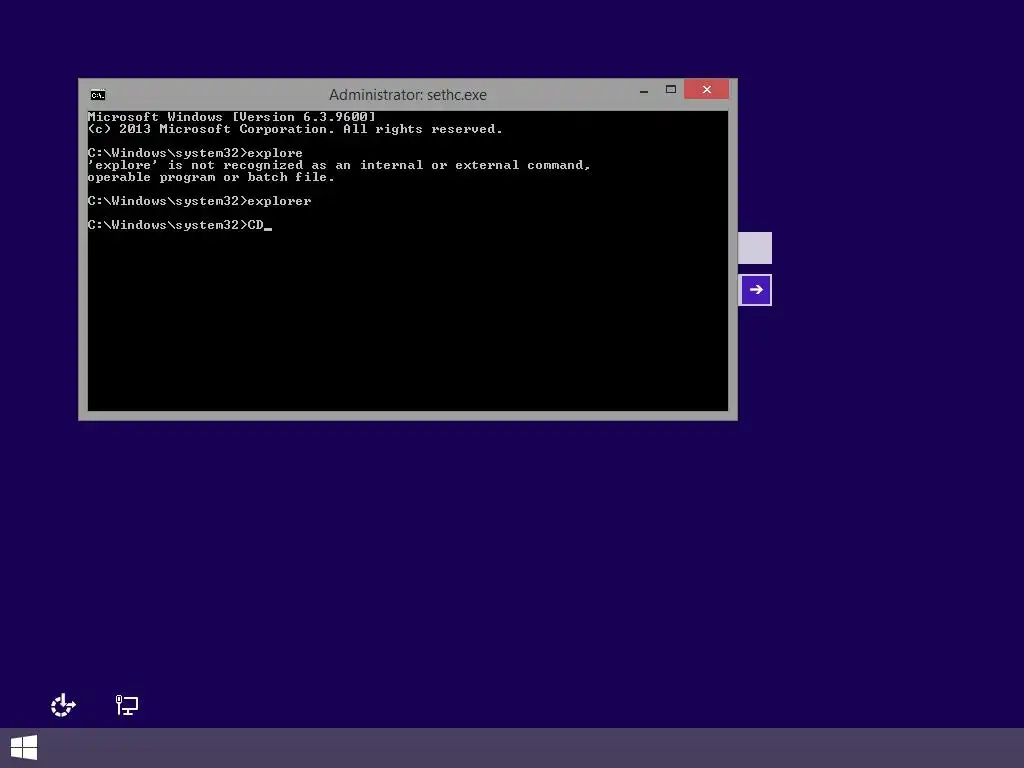Close the Administrator: sethc.exe window
This screenshot has width=1024, height=768.
pos(707,89)
